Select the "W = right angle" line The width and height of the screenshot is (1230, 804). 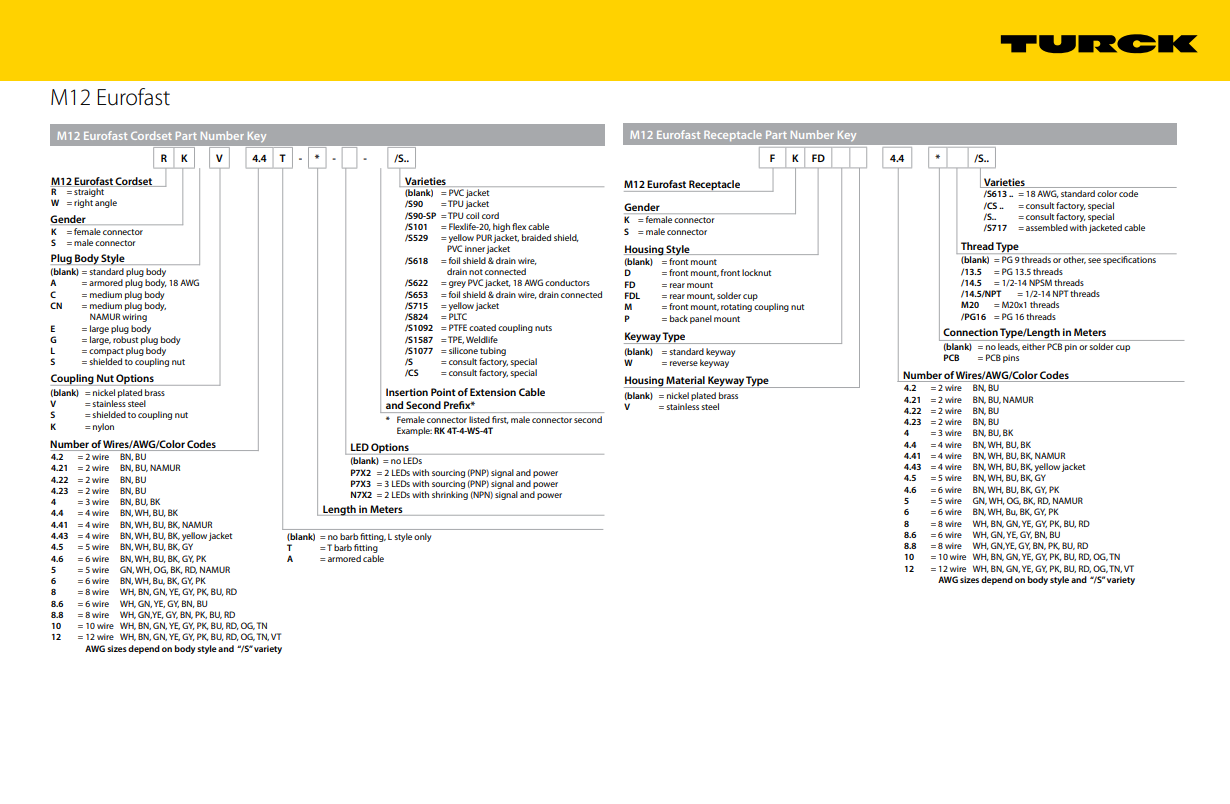click(x=84, y=203)
